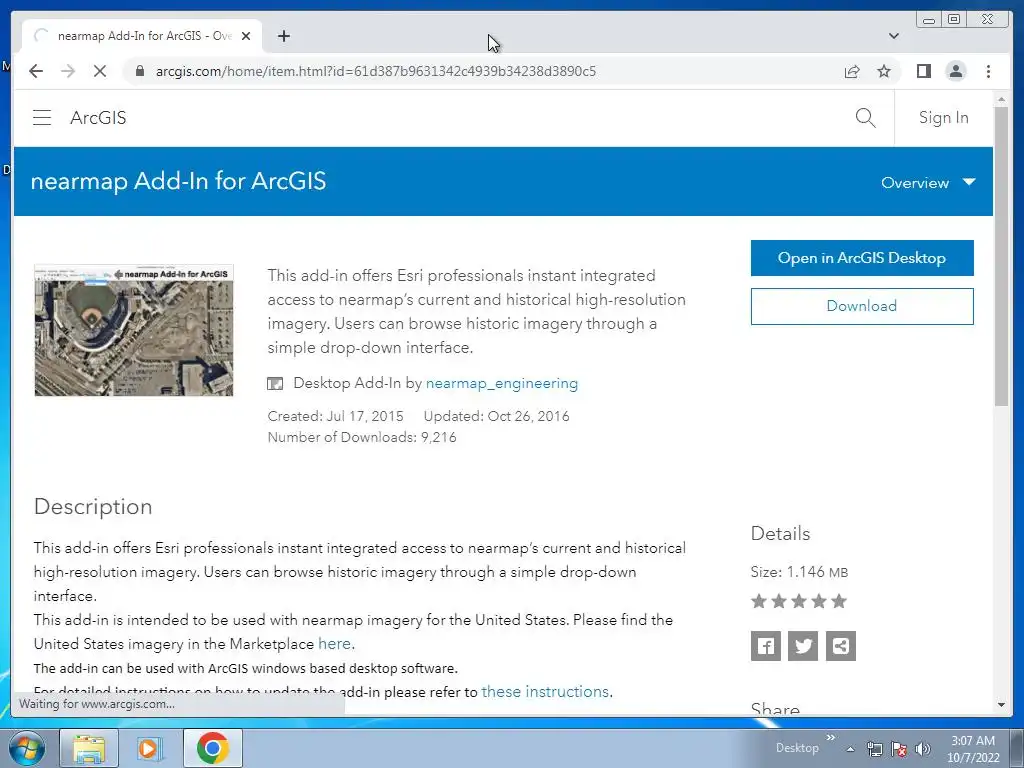View site info via padlock icon
Image resolution: width=1024 pixels, height=768 pixels.
[139, 71]
